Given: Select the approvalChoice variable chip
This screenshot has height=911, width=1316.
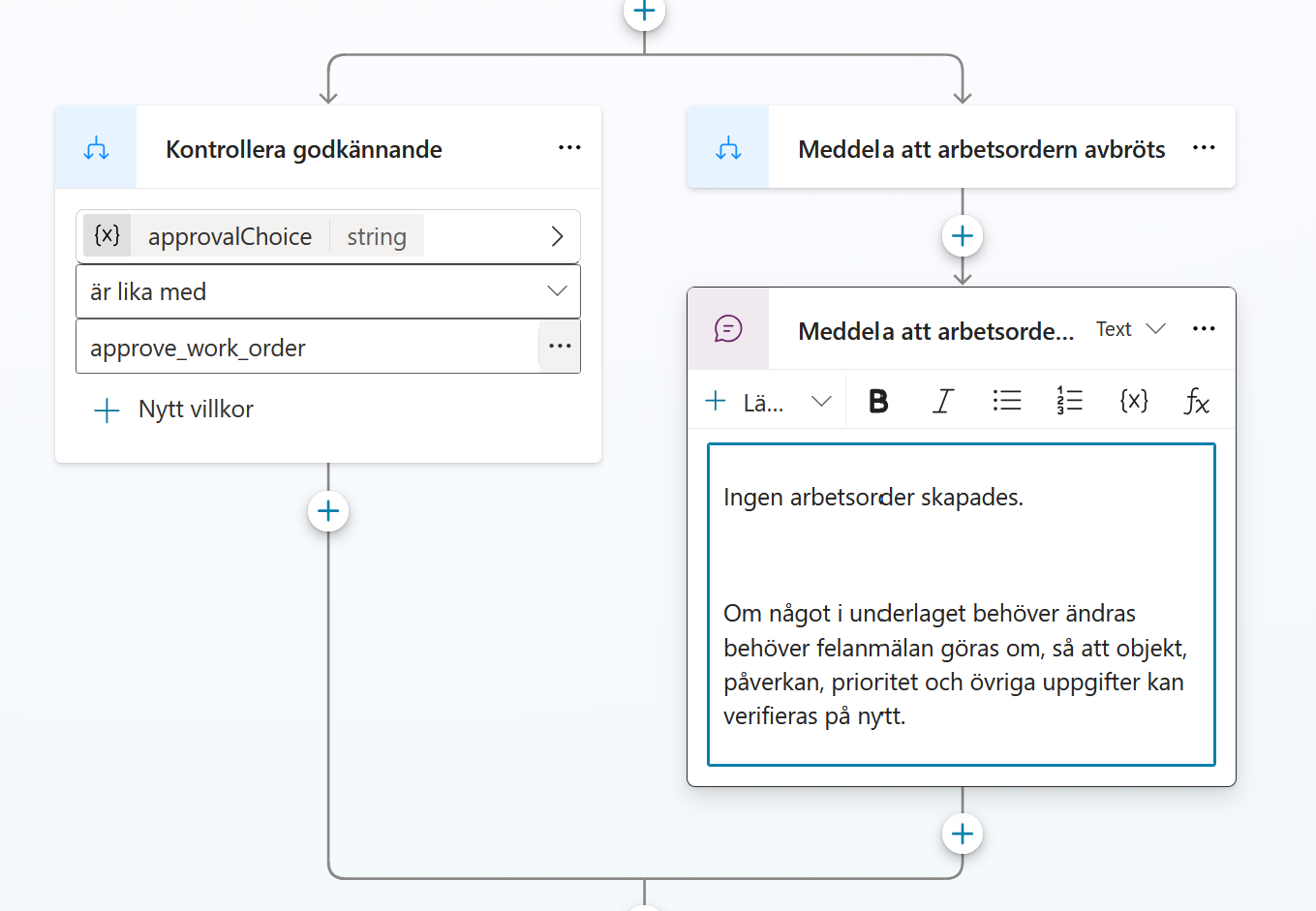Looking at the screenshot, I should [x=254, y=236].
